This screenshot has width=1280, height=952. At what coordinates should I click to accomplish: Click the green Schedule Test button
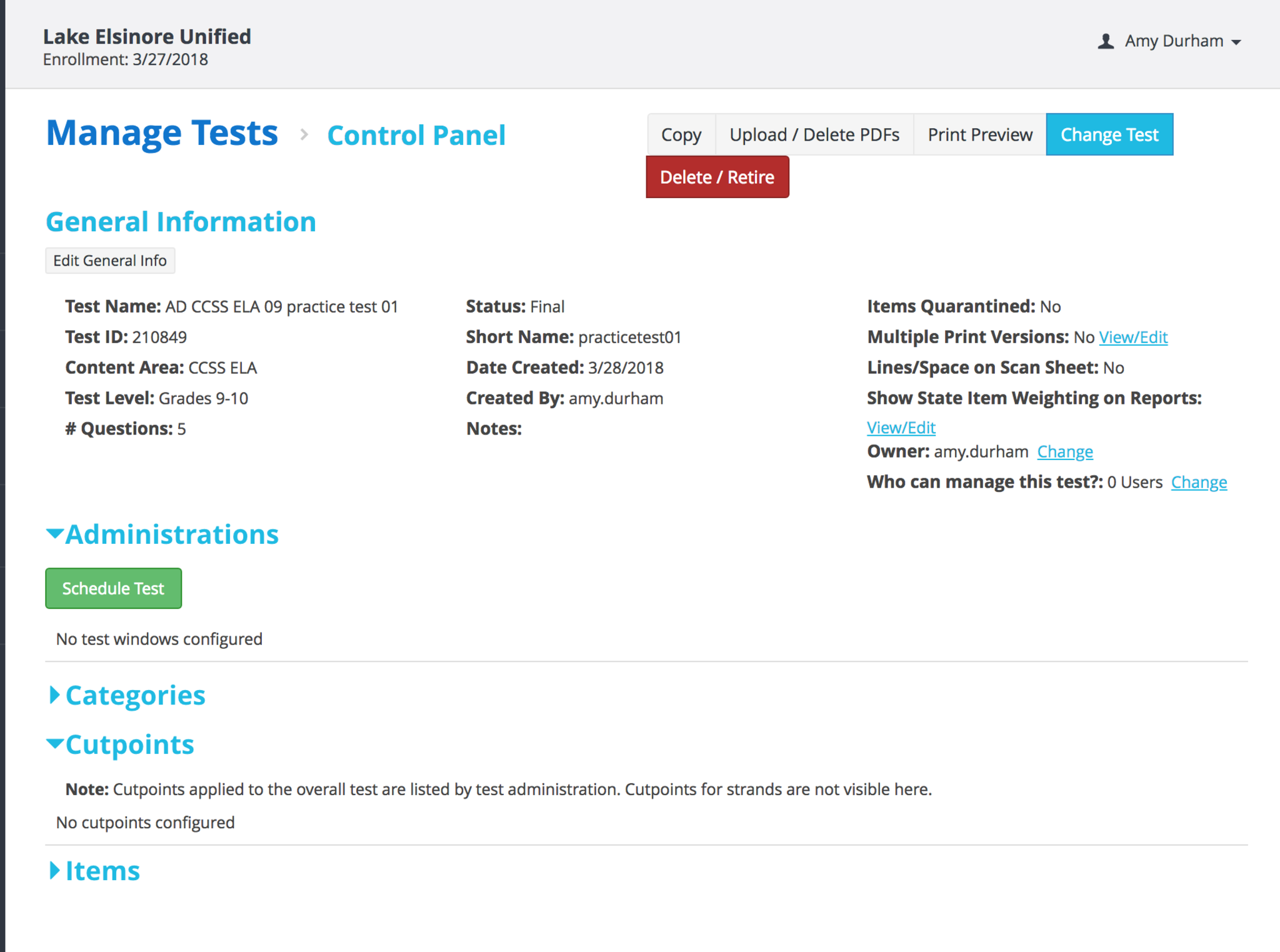[x=113, y=588]
